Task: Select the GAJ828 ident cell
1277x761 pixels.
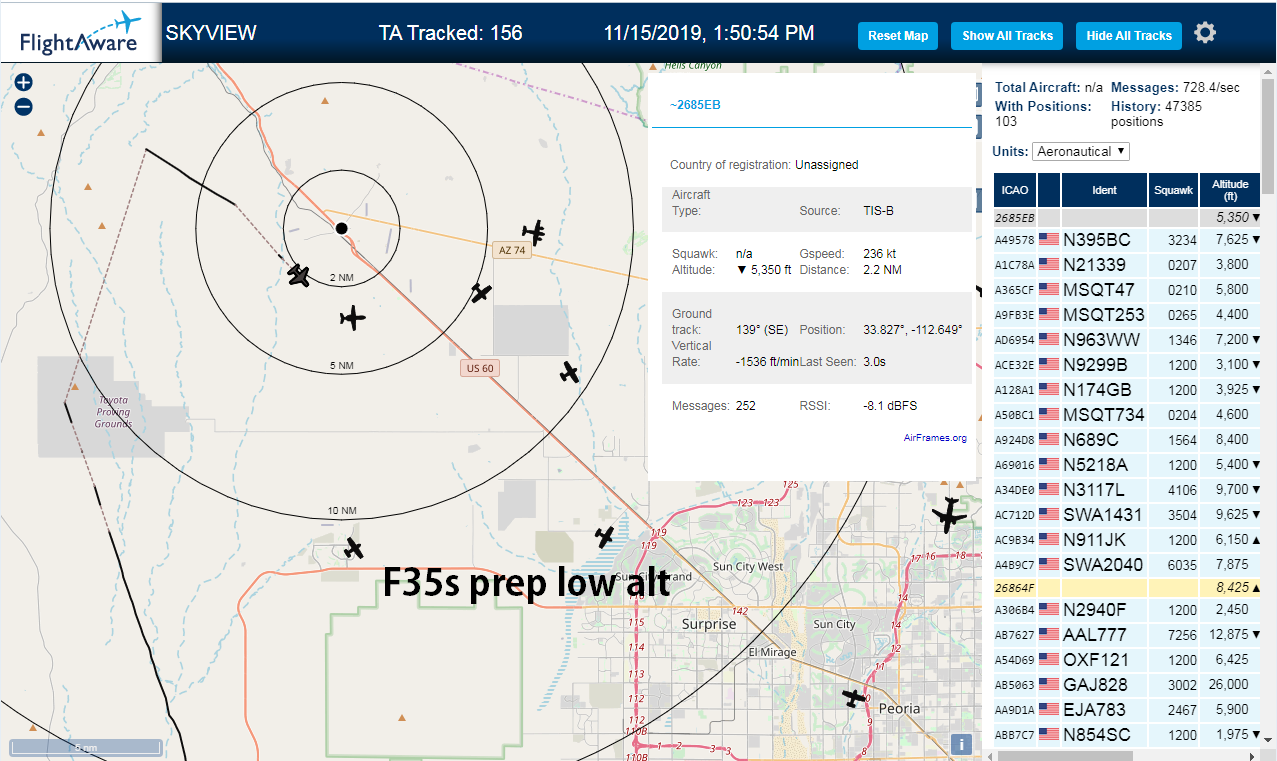Action: [x=1104, y=684]
